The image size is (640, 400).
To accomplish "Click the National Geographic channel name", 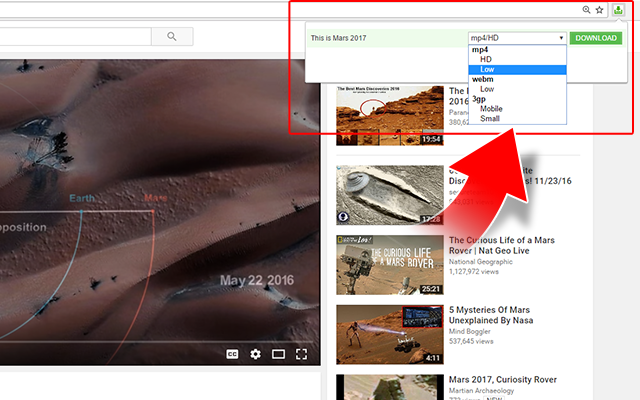I will pos(480,262).
